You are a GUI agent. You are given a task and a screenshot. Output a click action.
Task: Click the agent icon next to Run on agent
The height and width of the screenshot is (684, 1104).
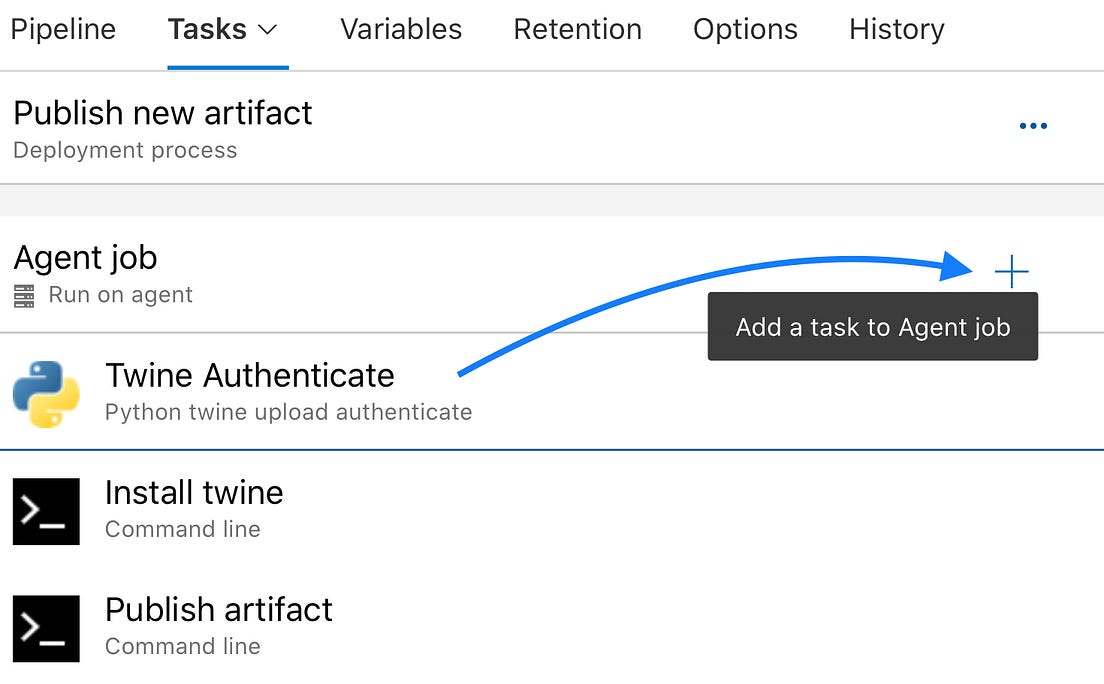(25, 294)
